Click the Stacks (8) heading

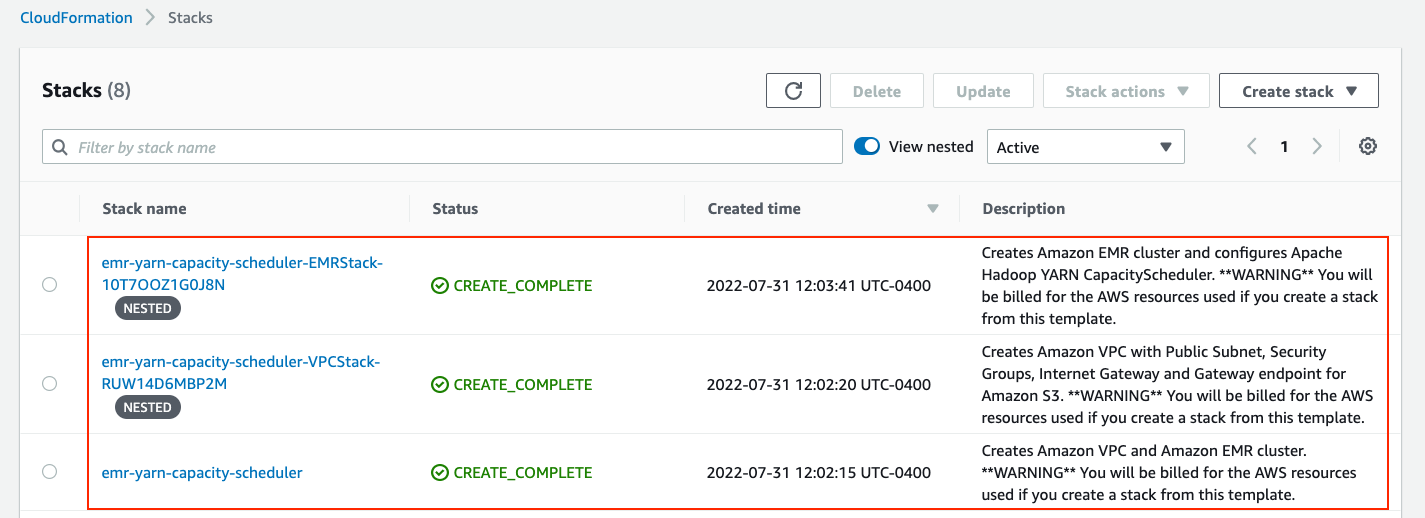coord(86,90)
